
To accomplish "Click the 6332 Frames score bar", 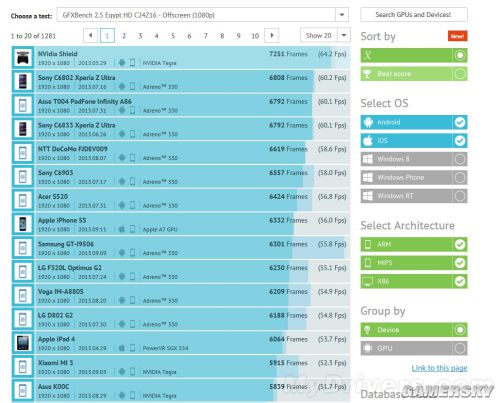I will point(192,224).
